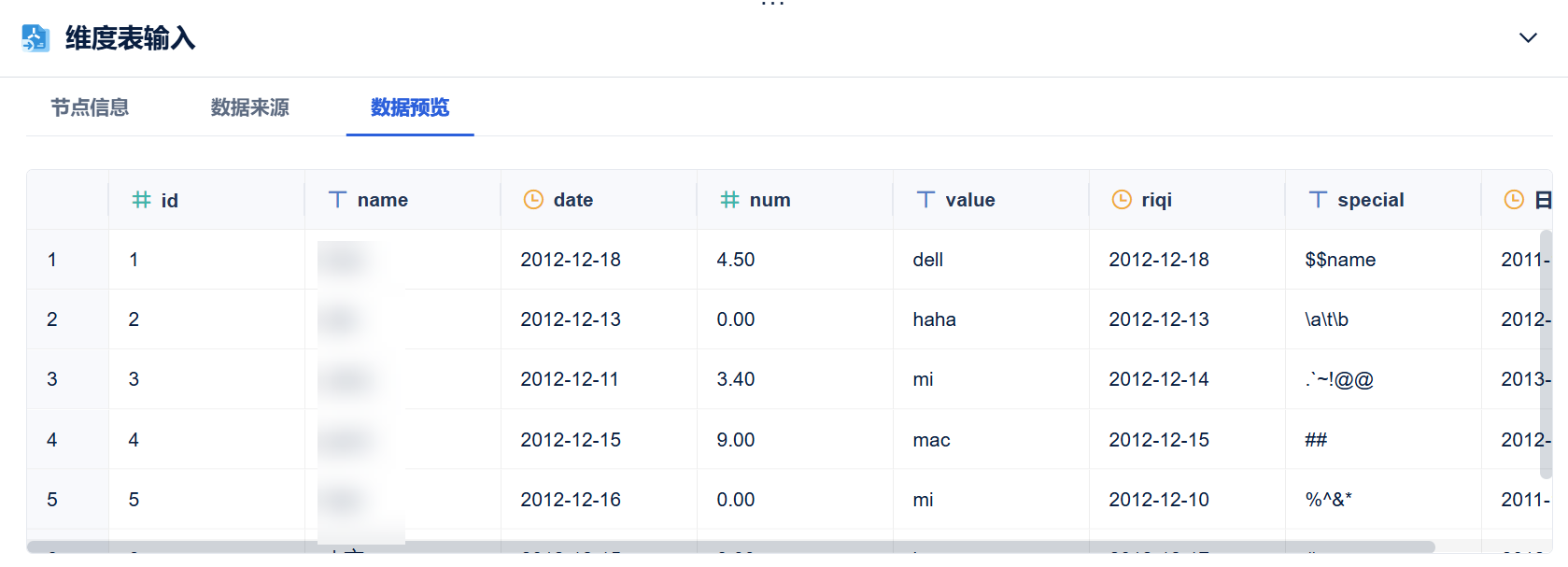This screenshot has height=567, width=1568.
Task: Click the number type icon beside num
Action: (x=729, y=200)
